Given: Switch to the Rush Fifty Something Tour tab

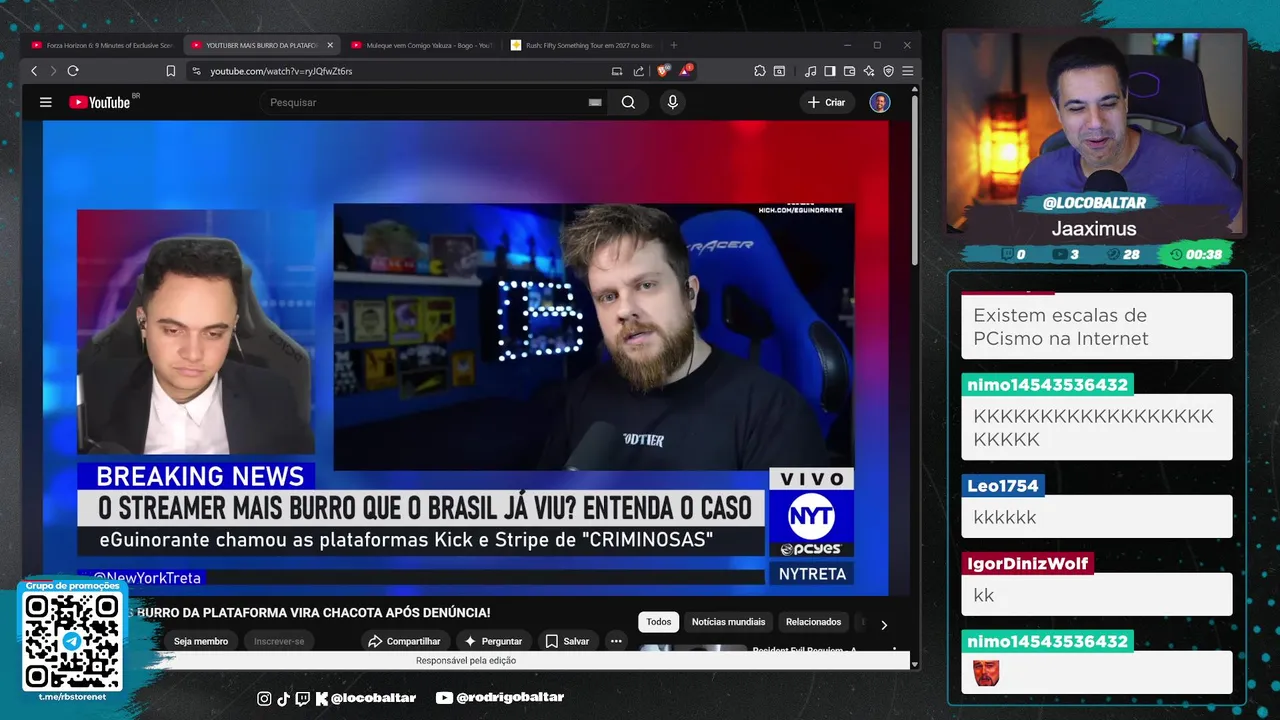Looking at the screenshot, I should click(x=581, y=45).
